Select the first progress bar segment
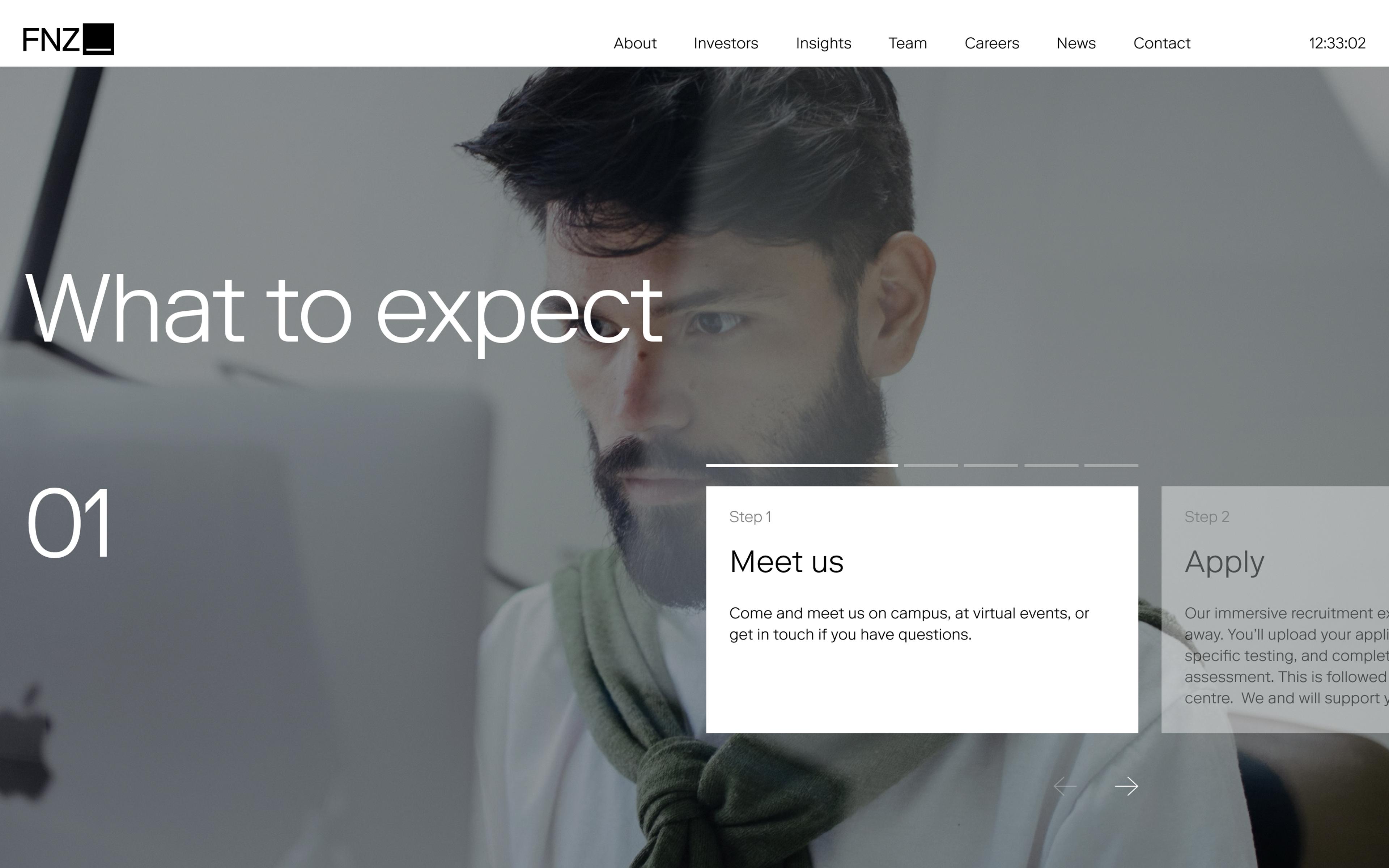 tap(802, 465)
